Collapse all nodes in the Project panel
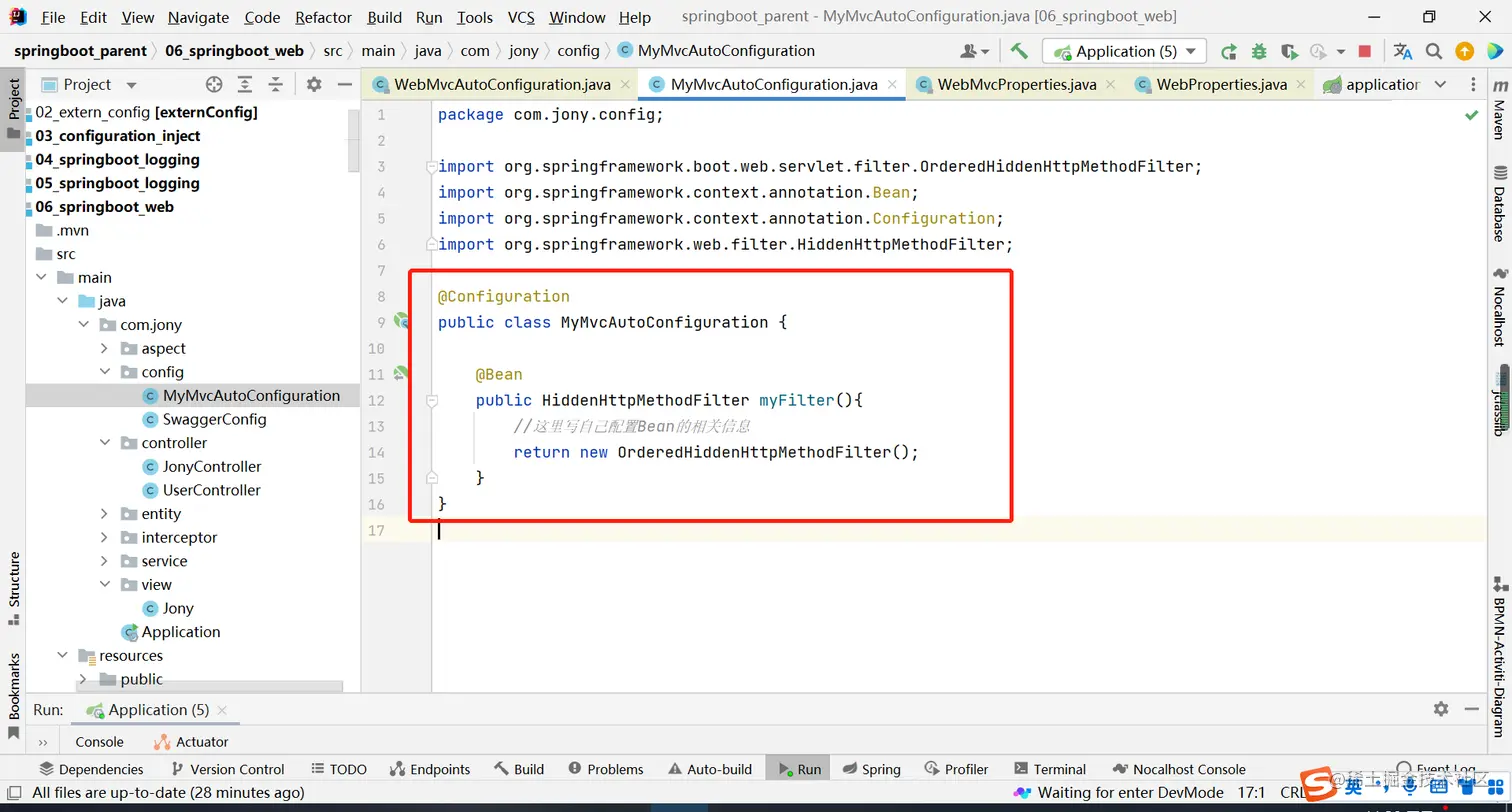The image size is (1512, 812). click(276, 85)
